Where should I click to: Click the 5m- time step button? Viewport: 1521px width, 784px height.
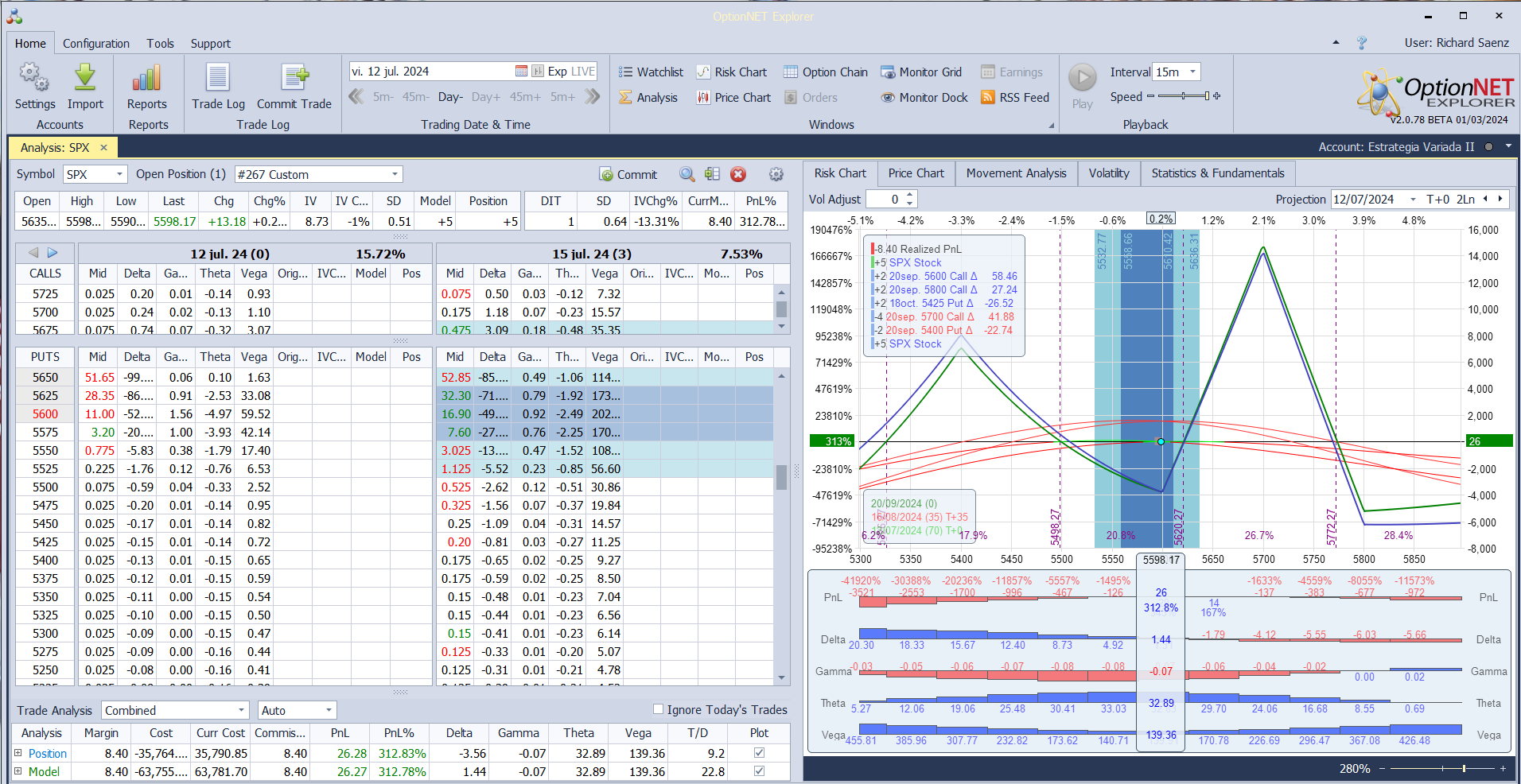click(383, 97)
